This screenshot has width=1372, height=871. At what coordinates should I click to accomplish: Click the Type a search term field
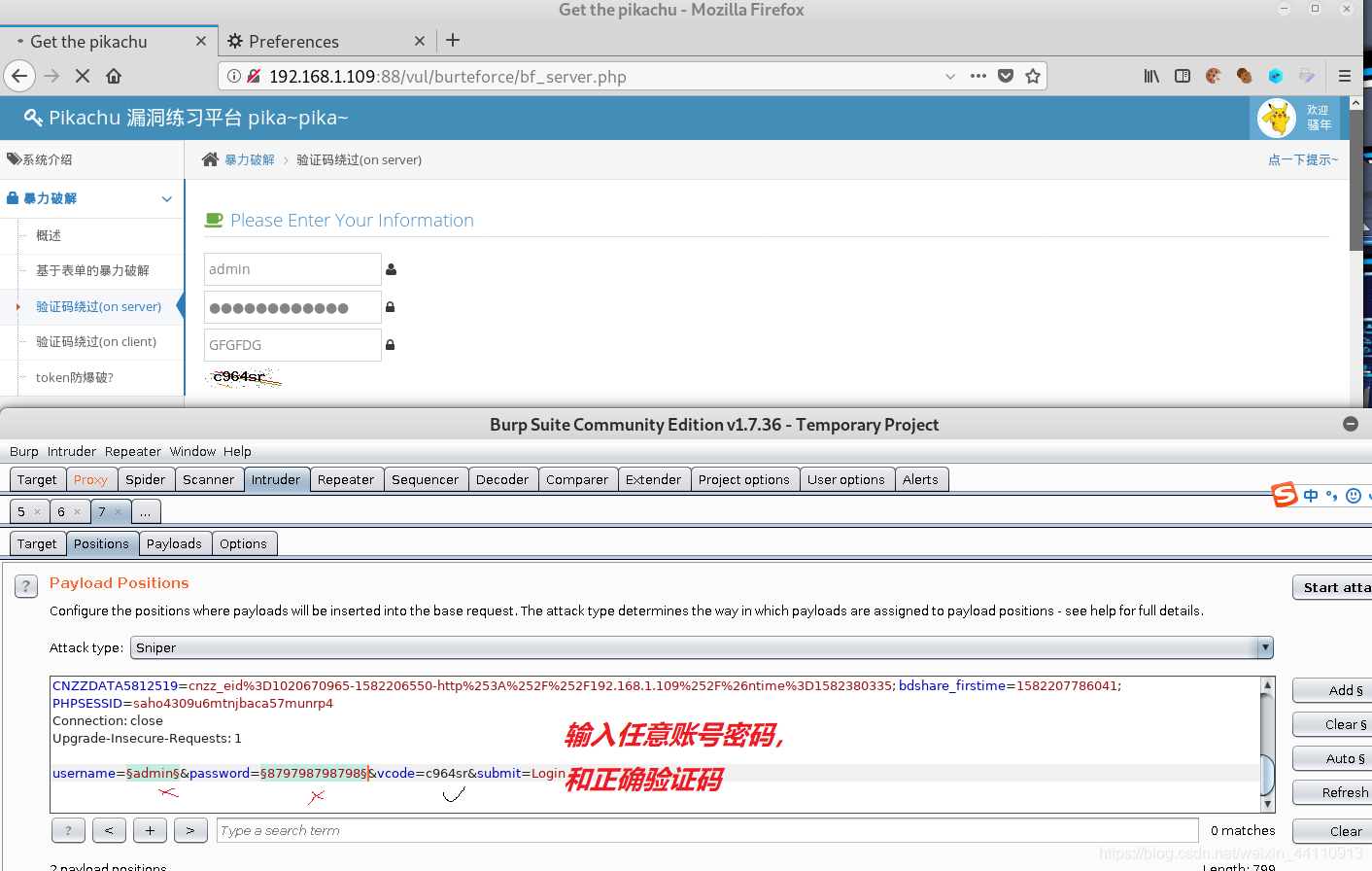[707, 830]
